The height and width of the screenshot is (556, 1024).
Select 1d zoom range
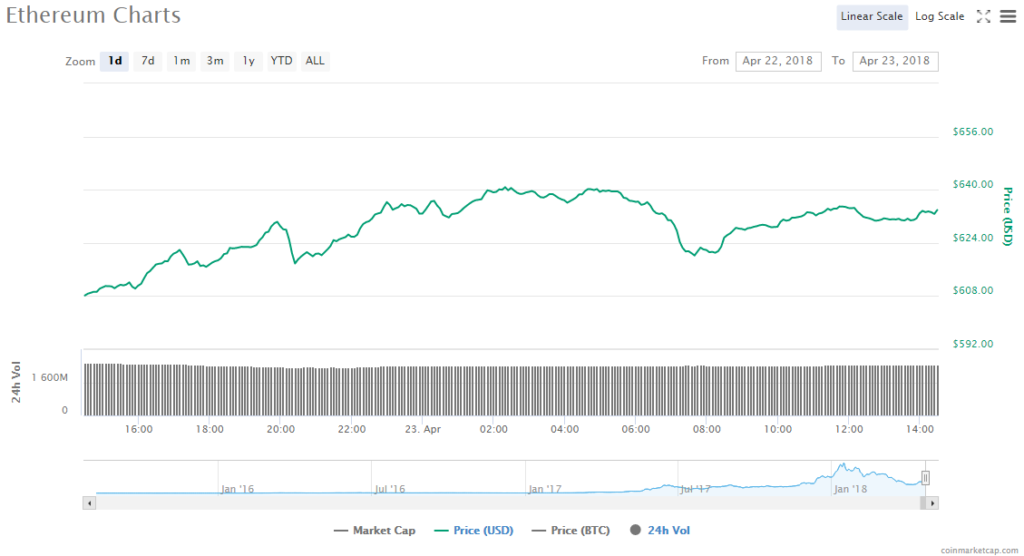pyautogui.click(x=115, y=61)
